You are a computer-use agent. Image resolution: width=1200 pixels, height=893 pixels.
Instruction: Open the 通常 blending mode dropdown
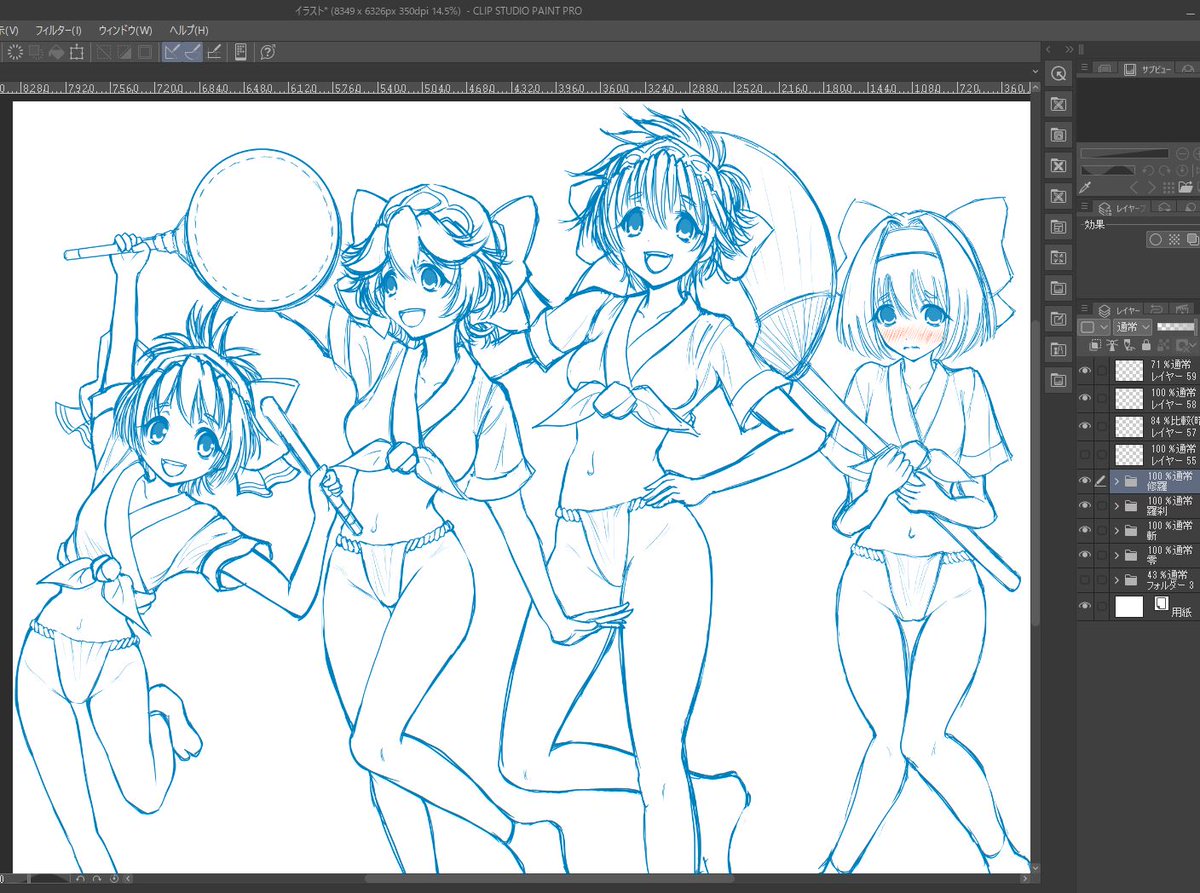pos(1133,327)
